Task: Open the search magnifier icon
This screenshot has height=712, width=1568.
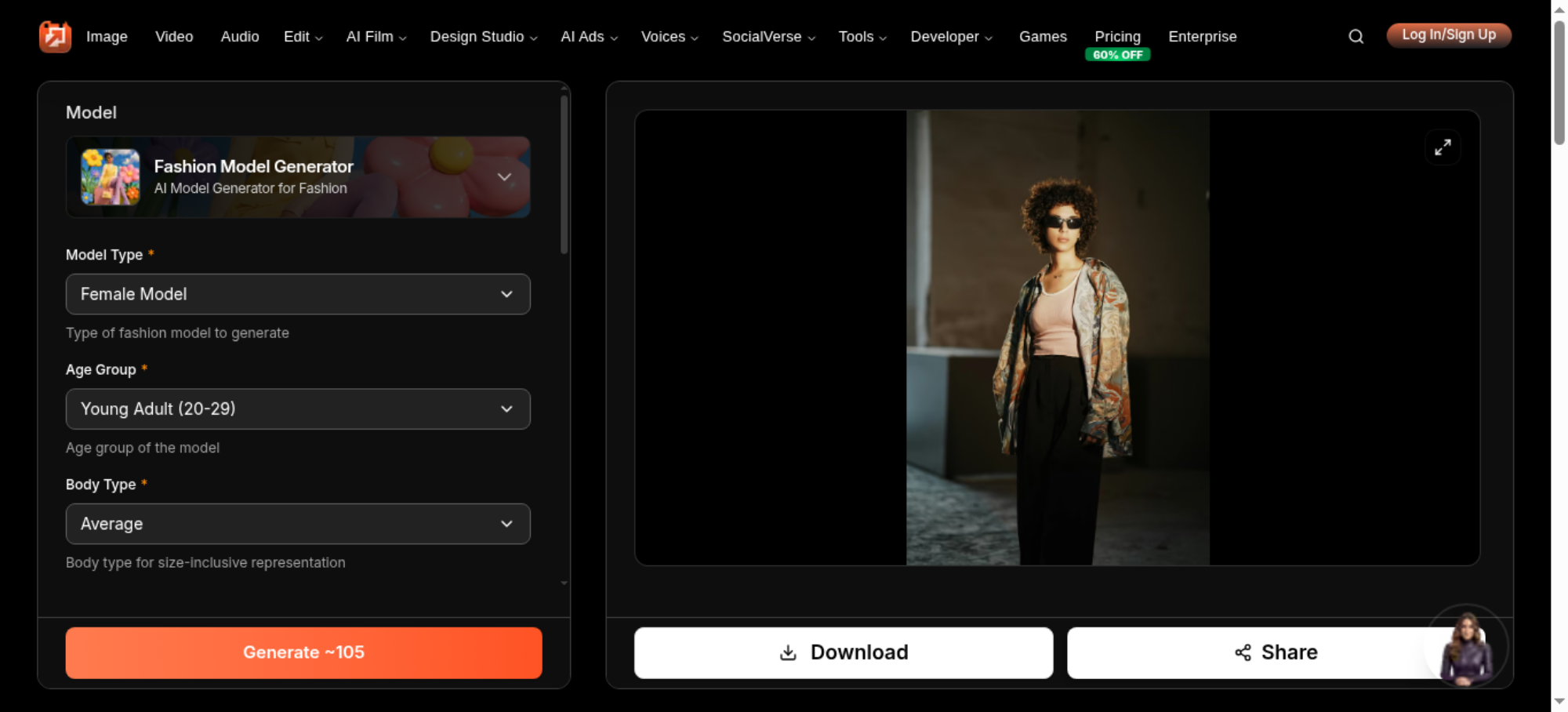Action: click(x=1356, y=36)
